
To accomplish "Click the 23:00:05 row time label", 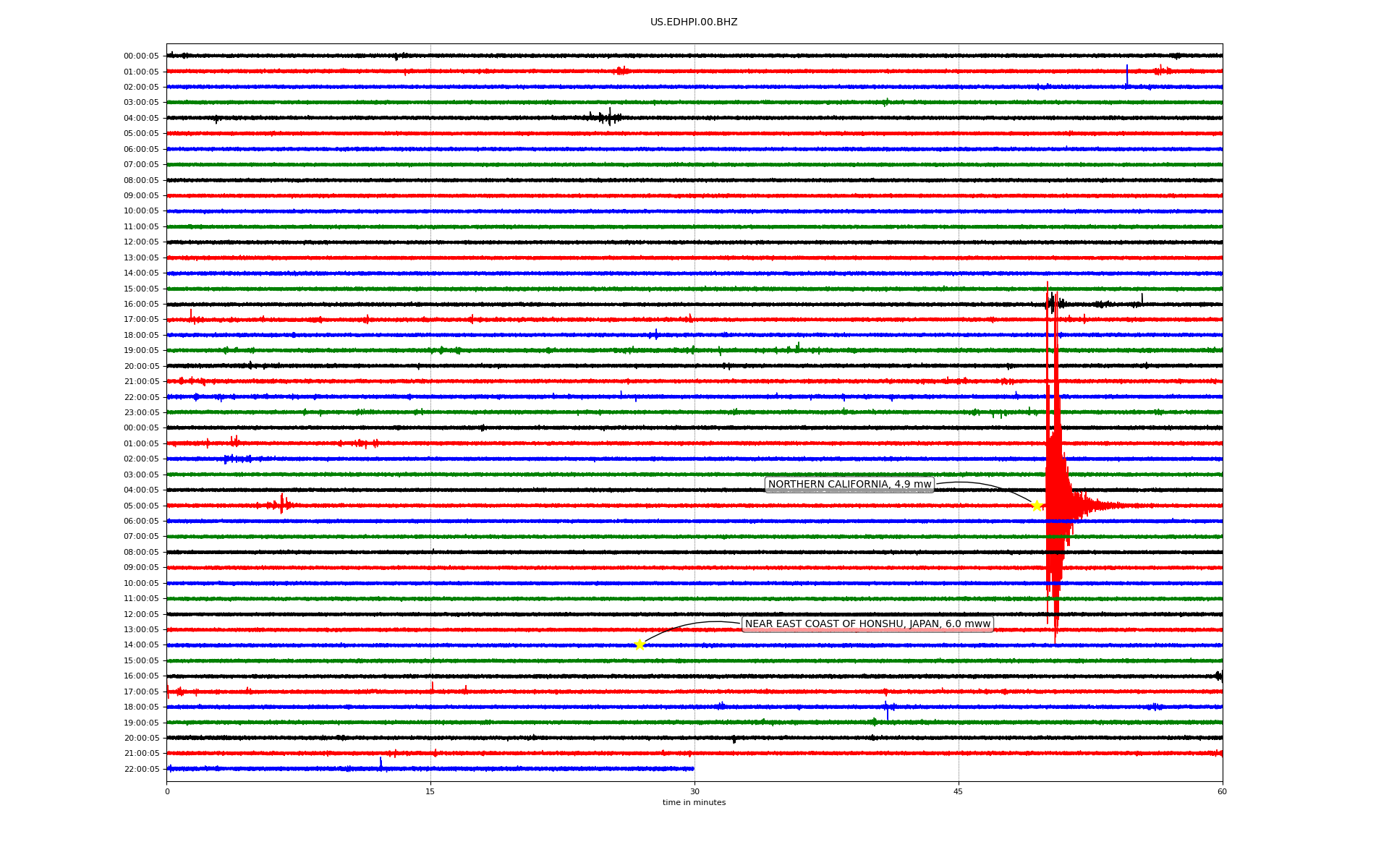I will click(x=141, y=413).
